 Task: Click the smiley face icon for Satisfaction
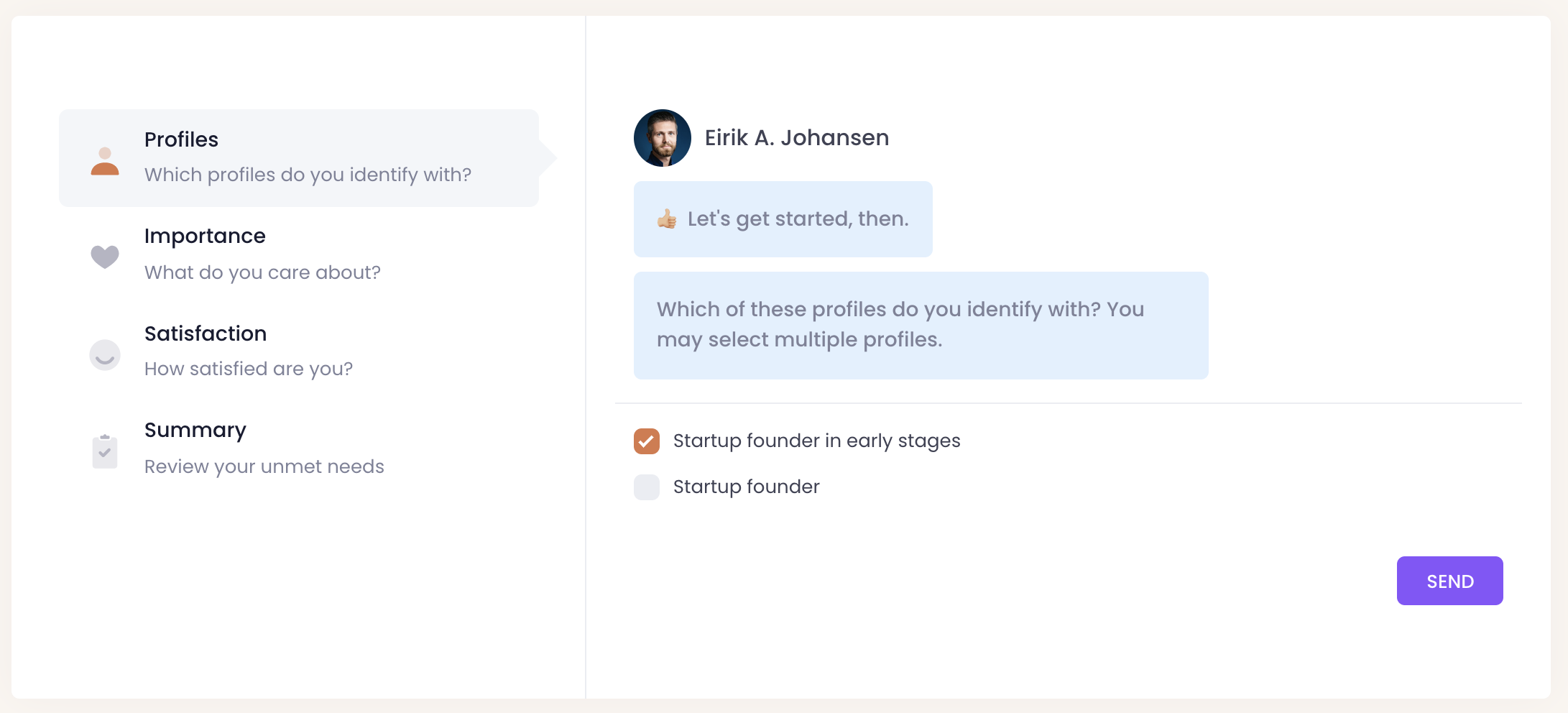[x=105, y=354]
